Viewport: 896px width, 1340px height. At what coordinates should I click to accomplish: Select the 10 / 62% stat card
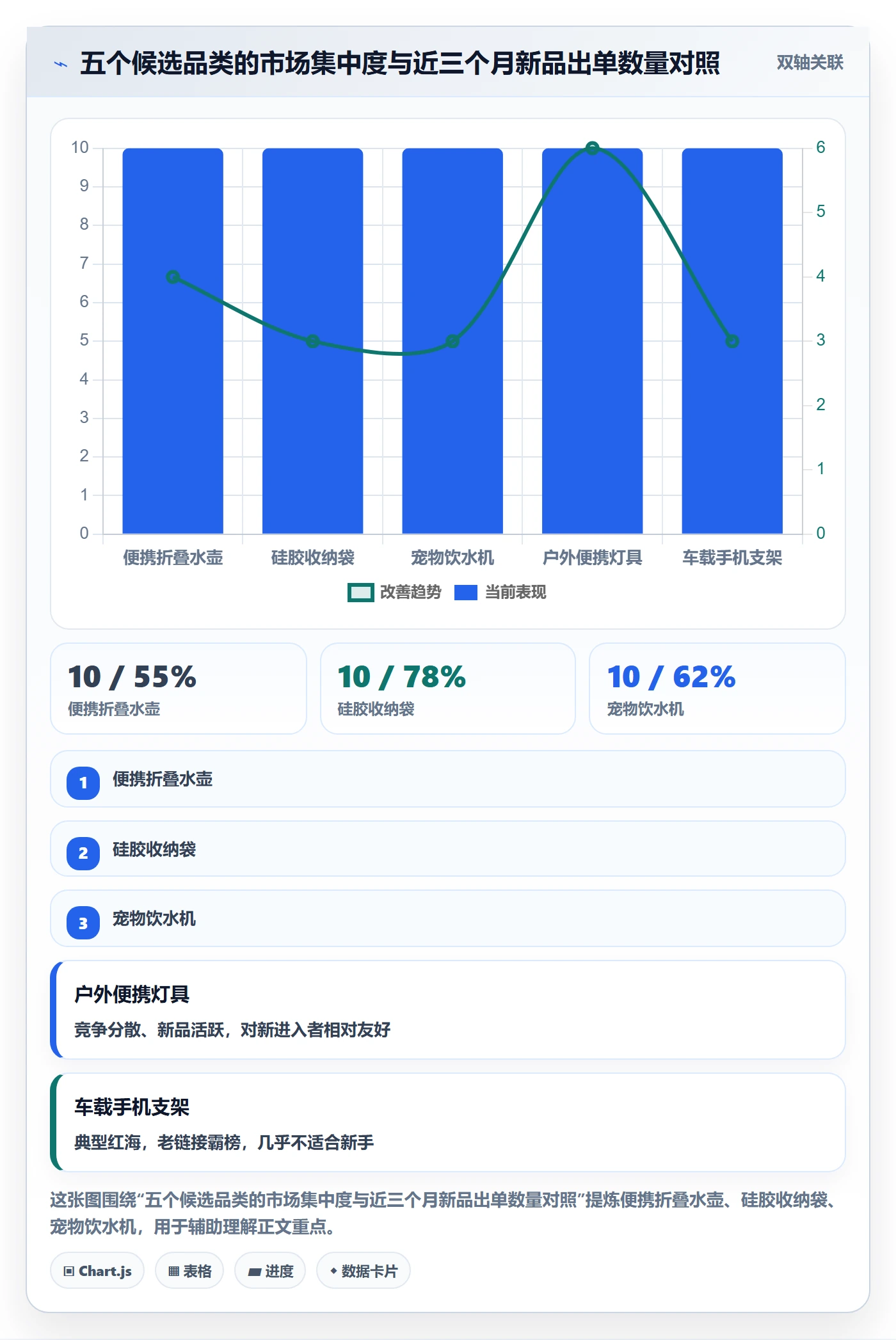point(717,689)
